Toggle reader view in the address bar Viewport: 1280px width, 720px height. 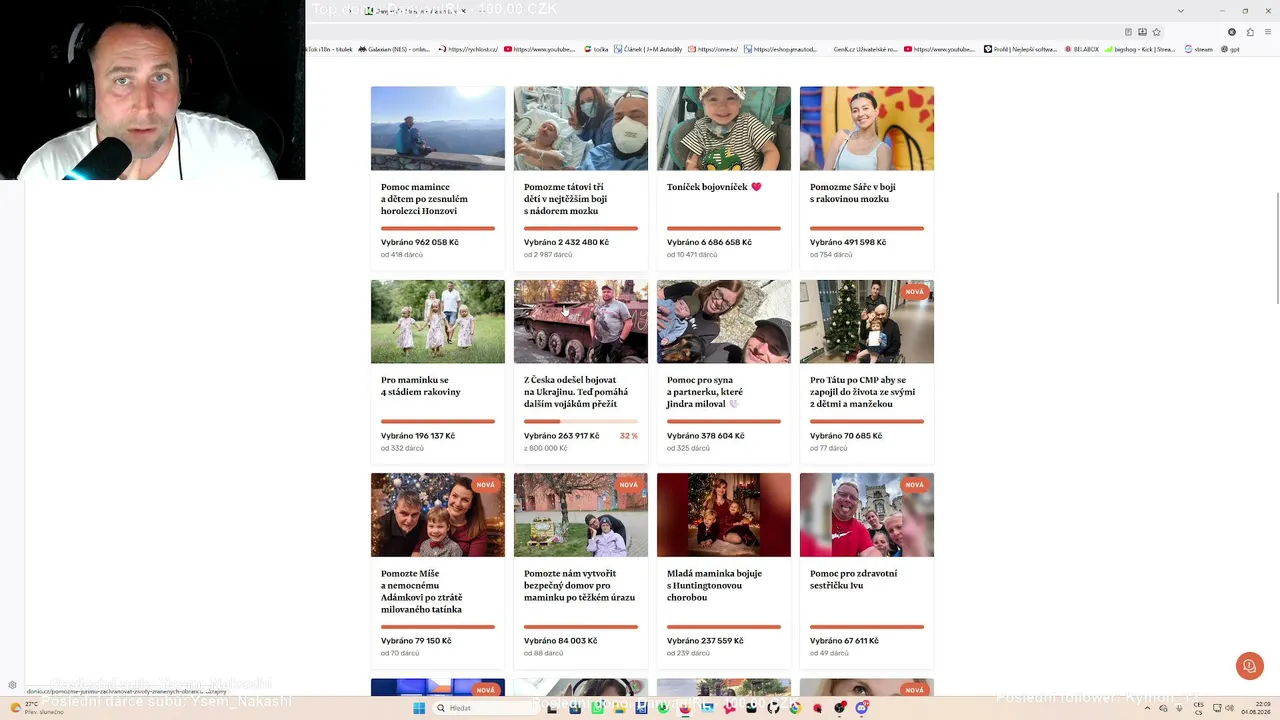click(x=1128, y=32)
